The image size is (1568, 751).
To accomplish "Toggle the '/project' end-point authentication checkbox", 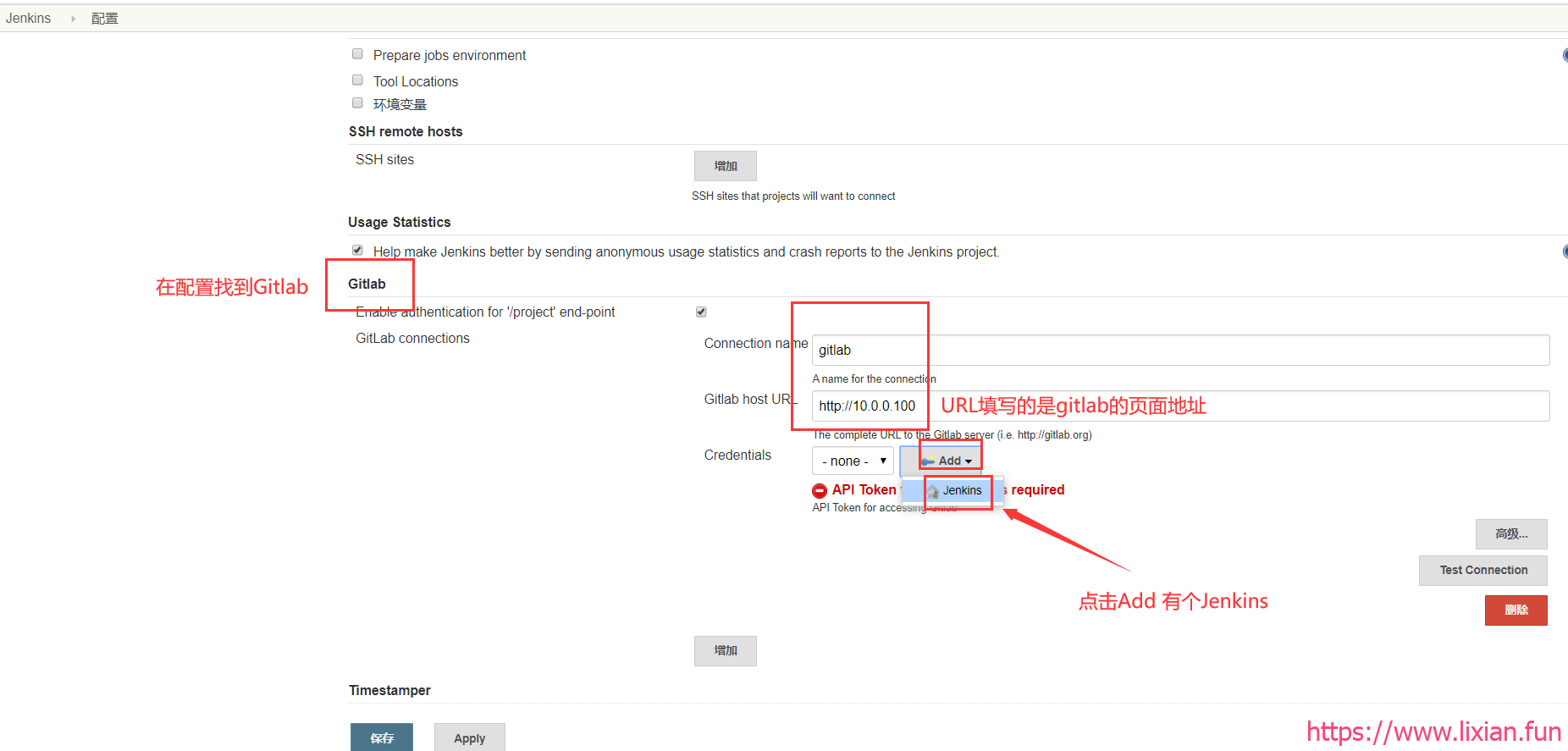I will point(701,312).
